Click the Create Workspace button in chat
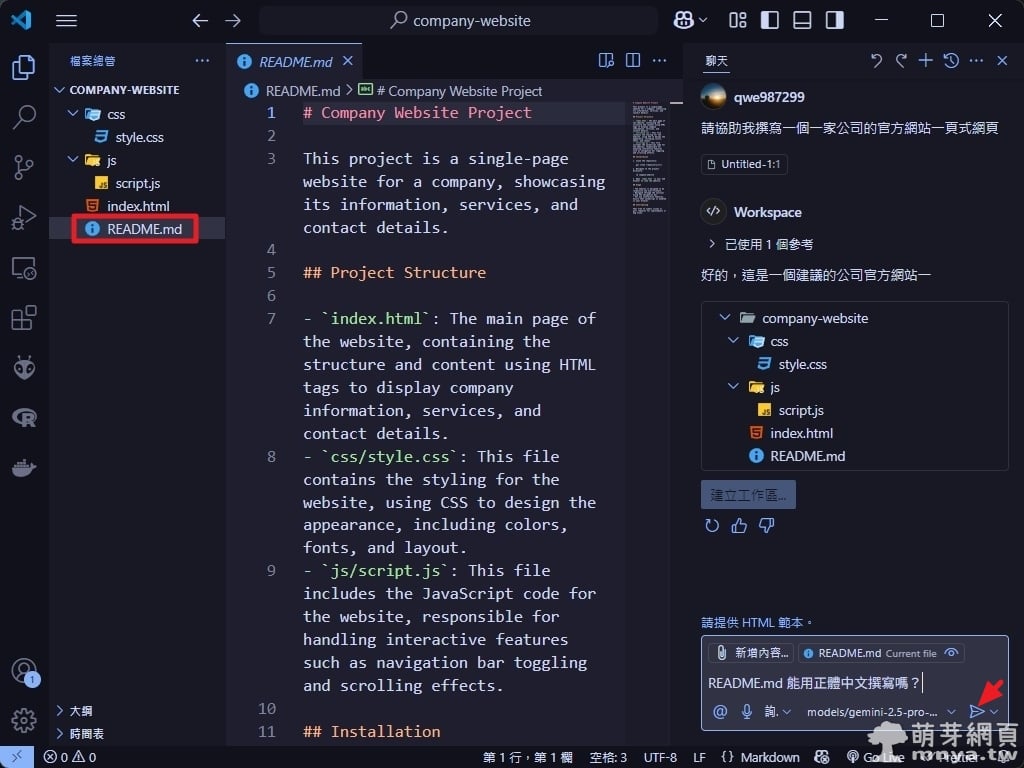This screenshot has height=768, width=1024. (748, 494)
